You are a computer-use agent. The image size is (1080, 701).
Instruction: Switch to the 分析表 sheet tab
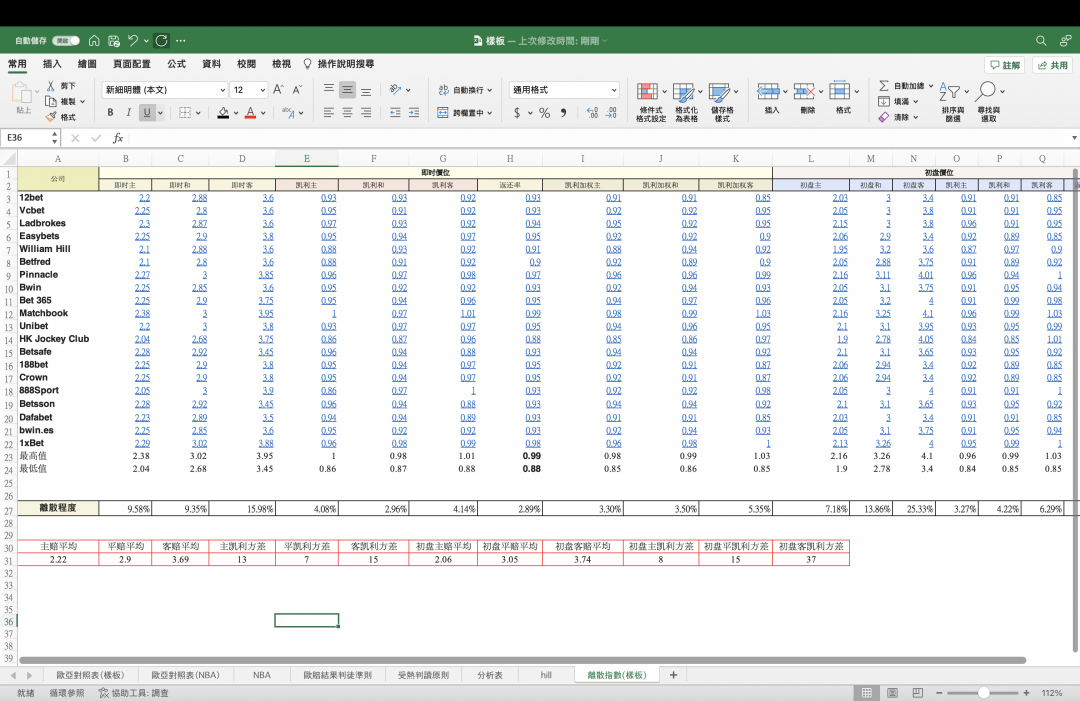[x=490, y=675]
